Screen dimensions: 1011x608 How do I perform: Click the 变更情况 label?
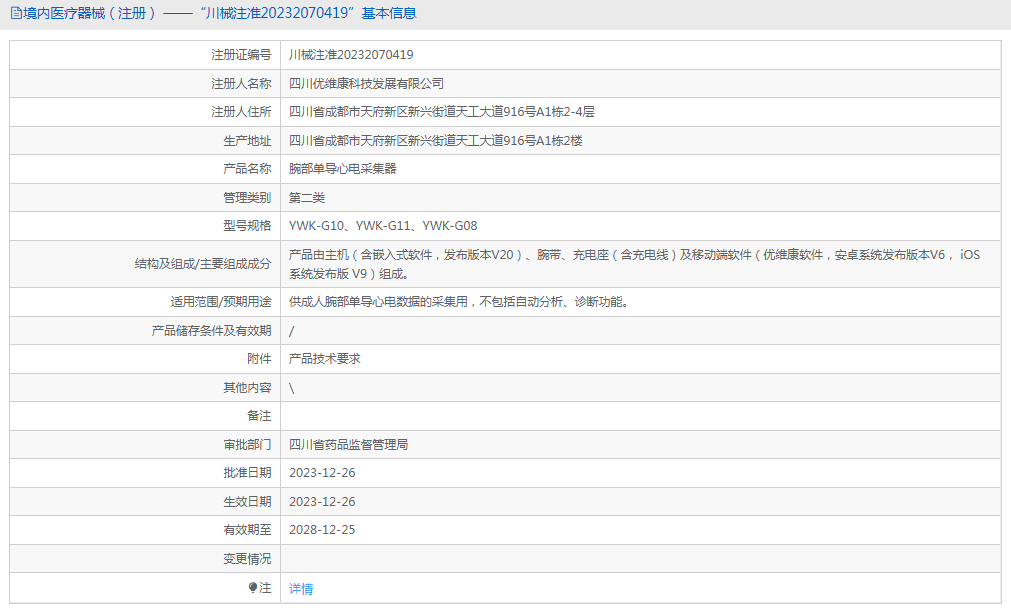pos(247,559)
